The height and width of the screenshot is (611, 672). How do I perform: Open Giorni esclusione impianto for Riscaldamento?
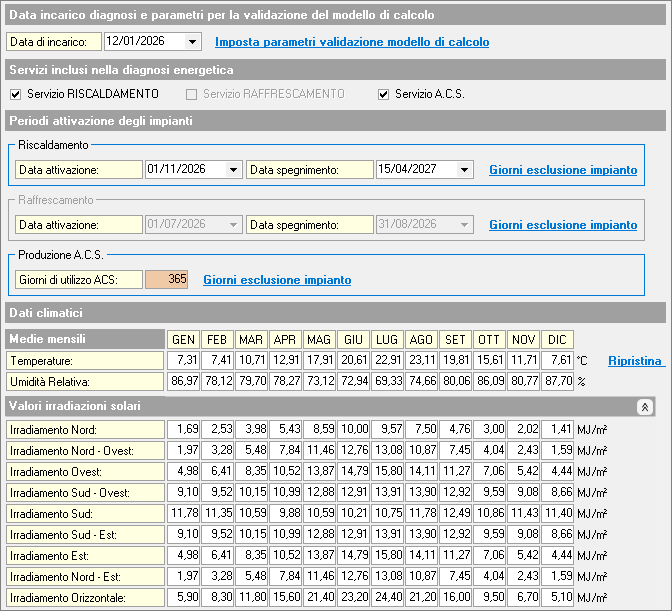click(562, 170)
